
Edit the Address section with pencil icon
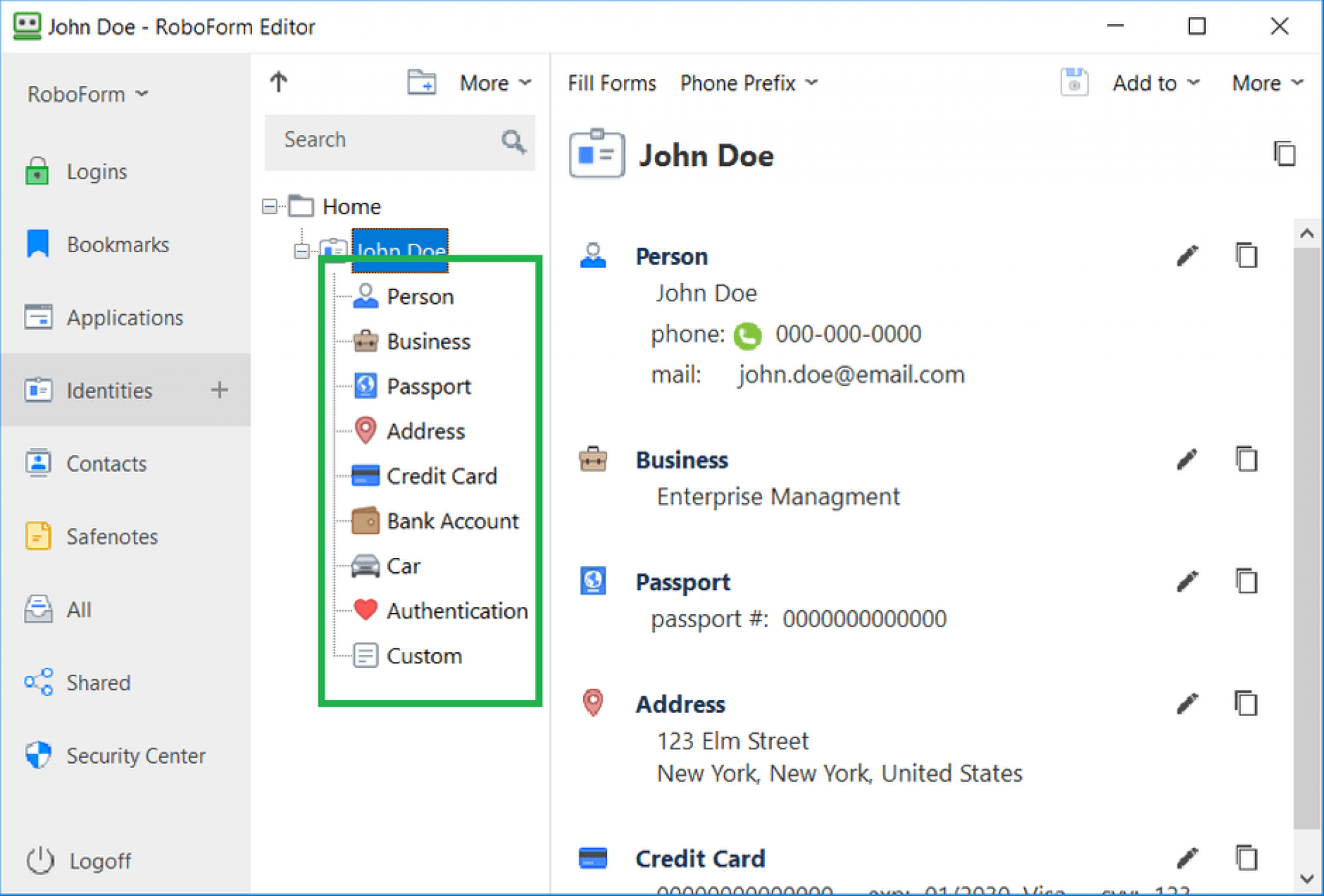coord(1187,703)
